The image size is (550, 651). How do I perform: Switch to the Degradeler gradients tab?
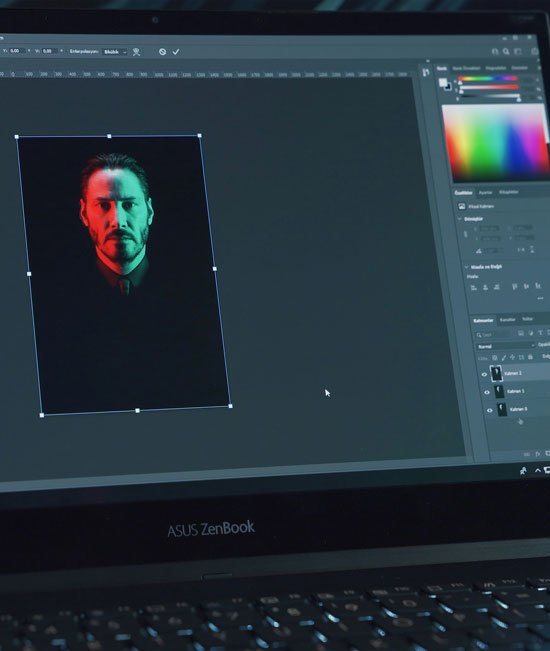(x=496, y=68)
